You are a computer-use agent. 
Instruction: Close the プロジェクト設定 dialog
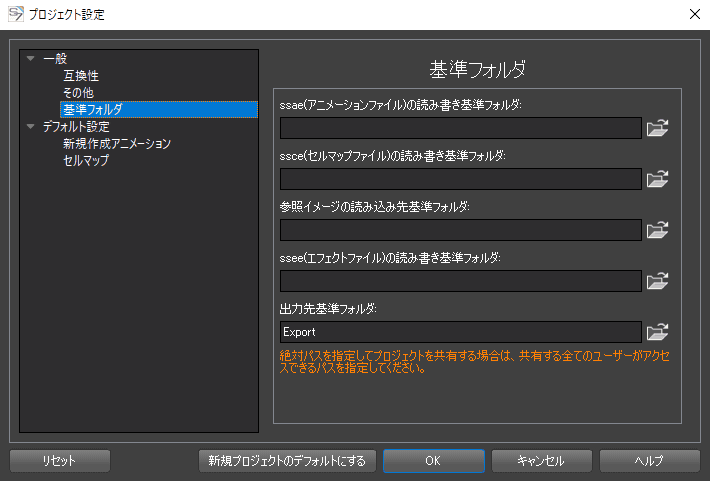pyautogui.click(x=695, y=14)
